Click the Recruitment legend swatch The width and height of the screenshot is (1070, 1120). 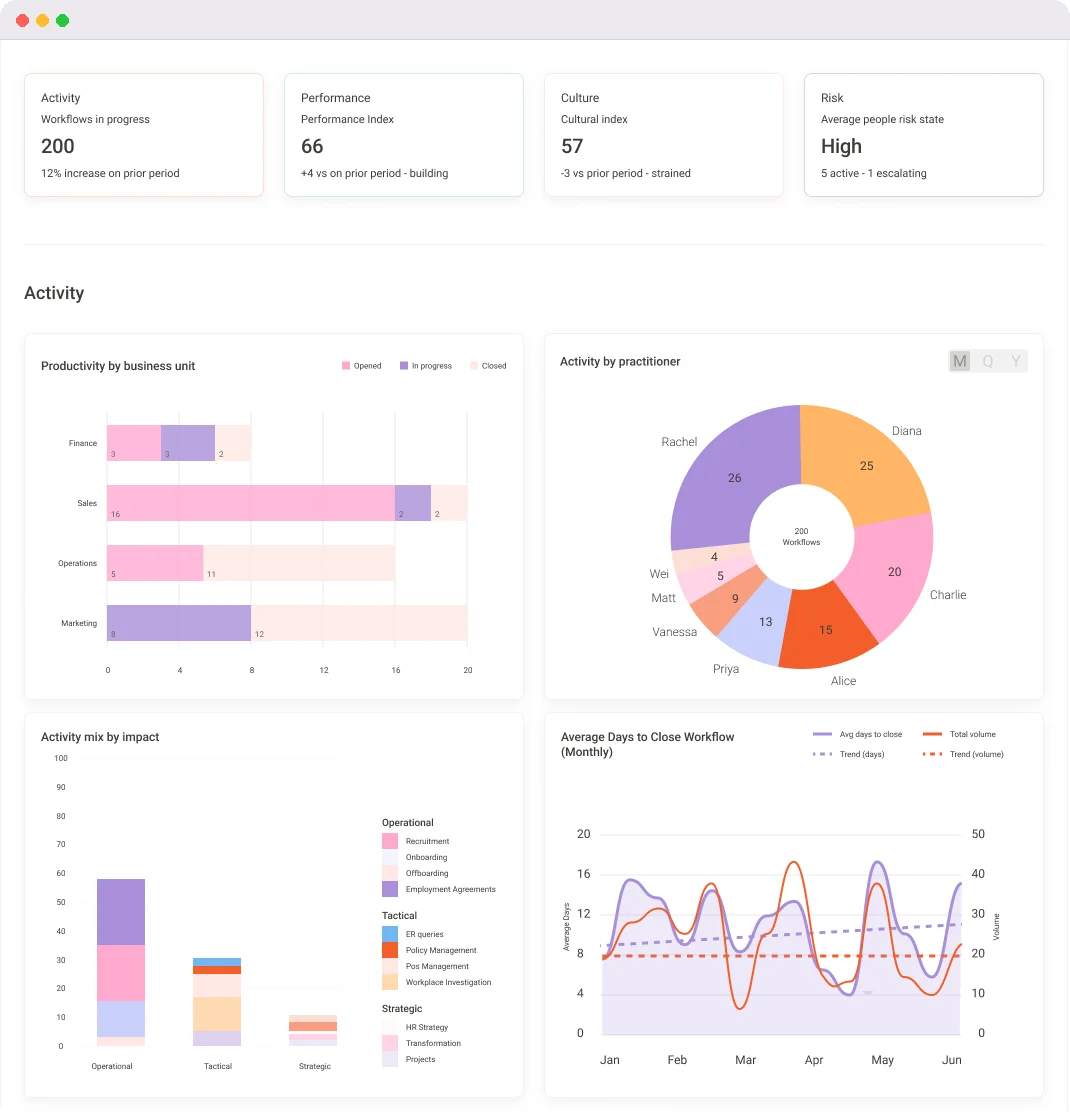pos(390,841)
